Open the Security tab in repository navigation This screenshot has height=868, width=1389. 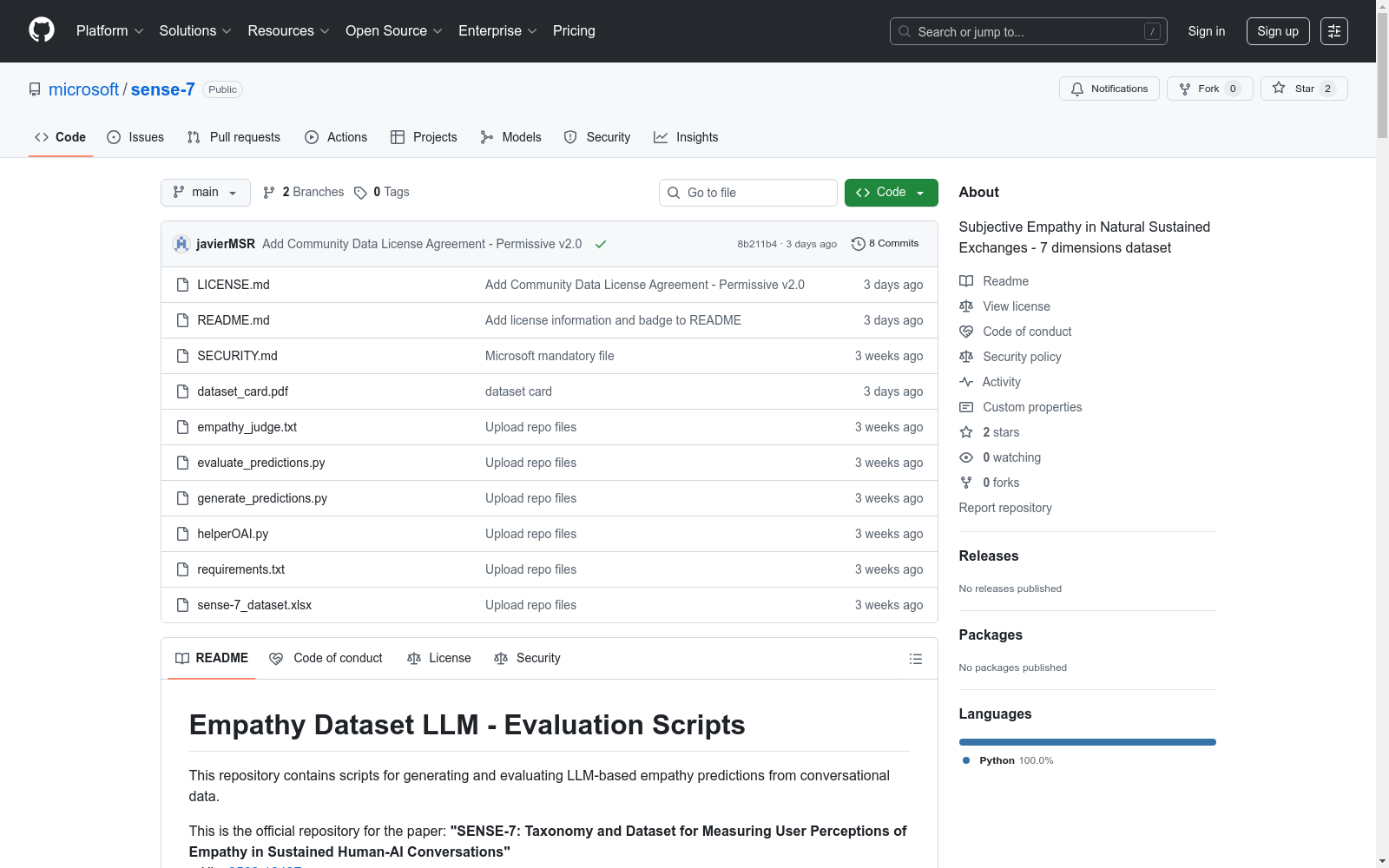[x=597, y=137]
